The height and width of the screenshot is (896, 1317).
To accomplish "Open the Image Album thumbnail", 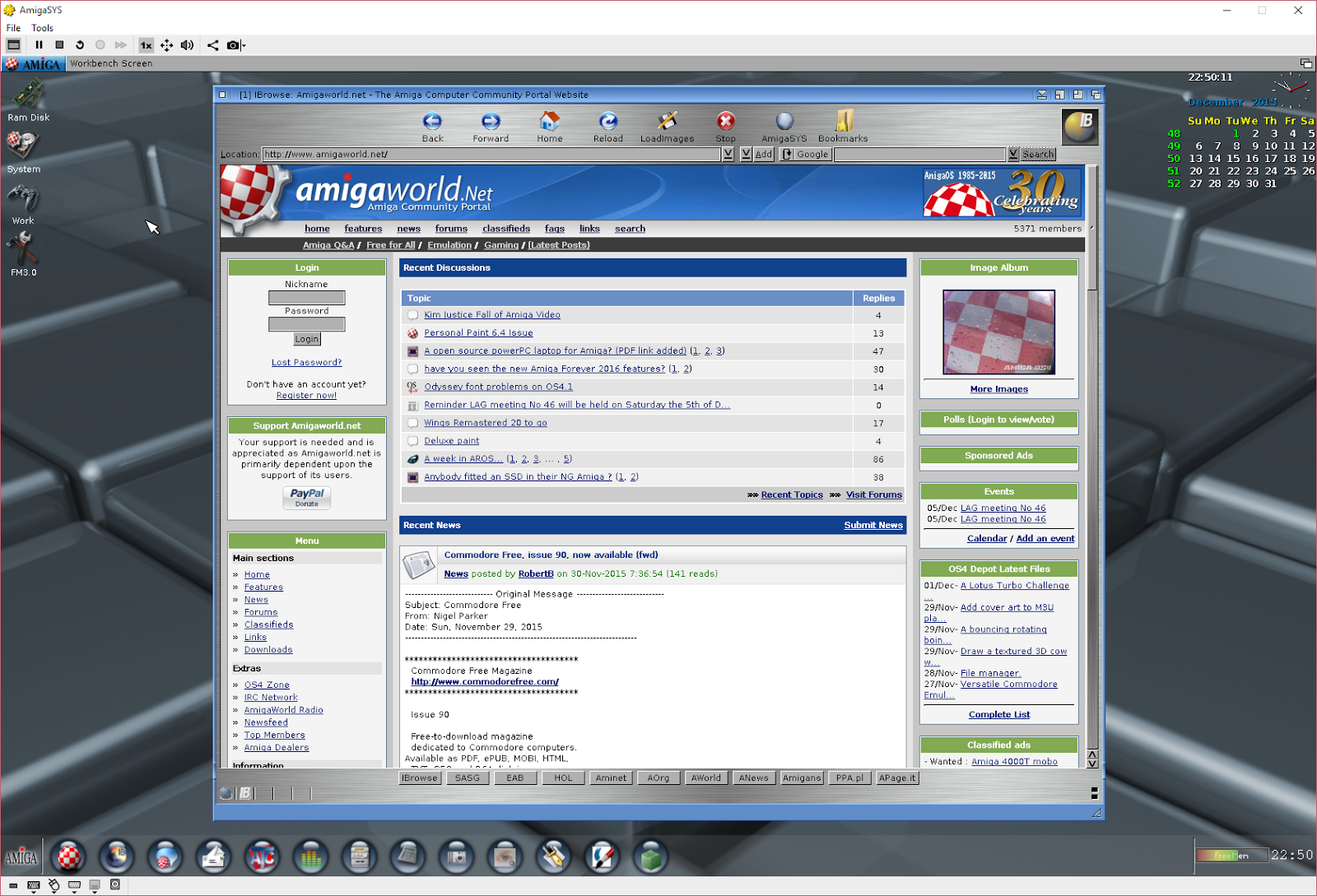I will click(998, 332).
